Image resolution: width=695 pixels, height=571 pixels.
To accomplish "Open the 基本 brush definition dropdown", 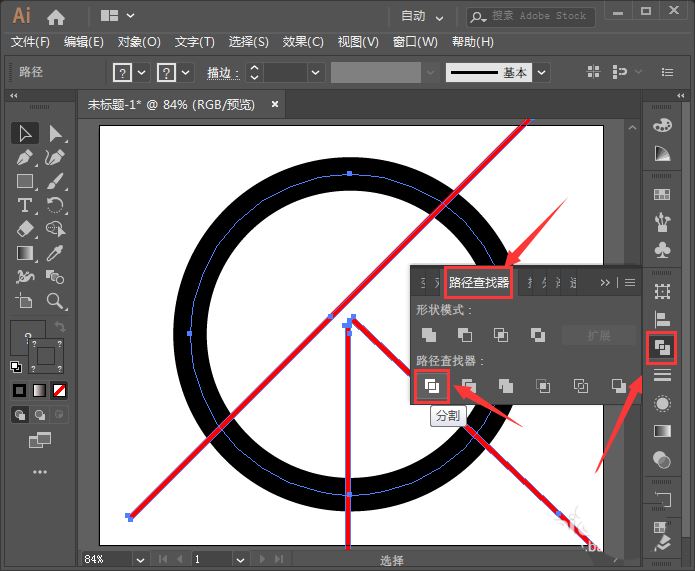I will point(542,72).
